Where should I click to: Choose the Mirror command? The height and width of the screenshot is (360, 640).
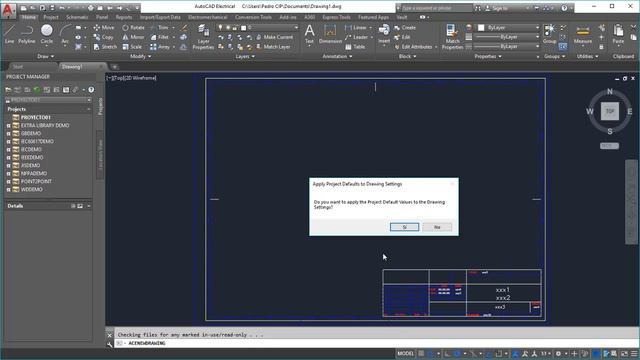tap(133, 37)
